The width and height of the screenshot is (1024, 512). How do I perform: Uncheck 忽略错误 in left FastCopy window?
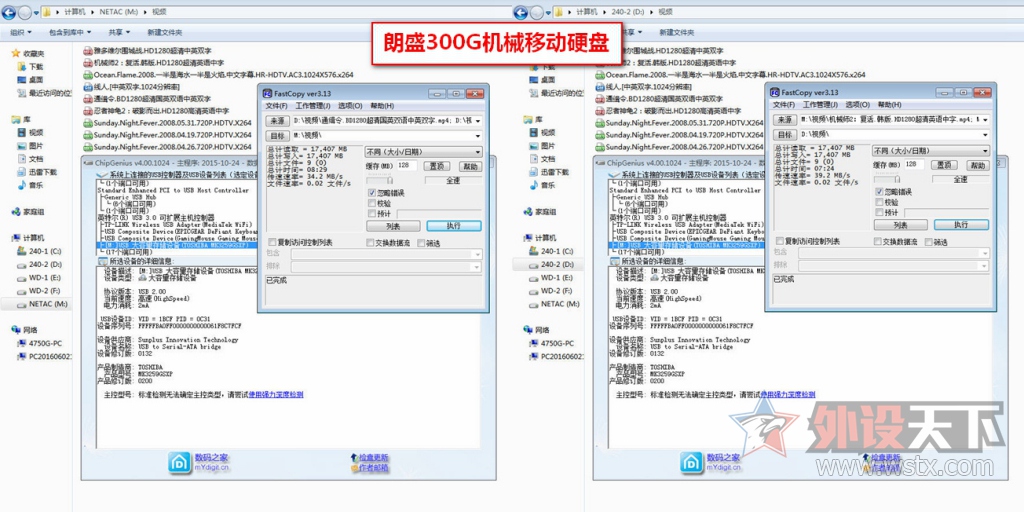click(x=386, y=193)
